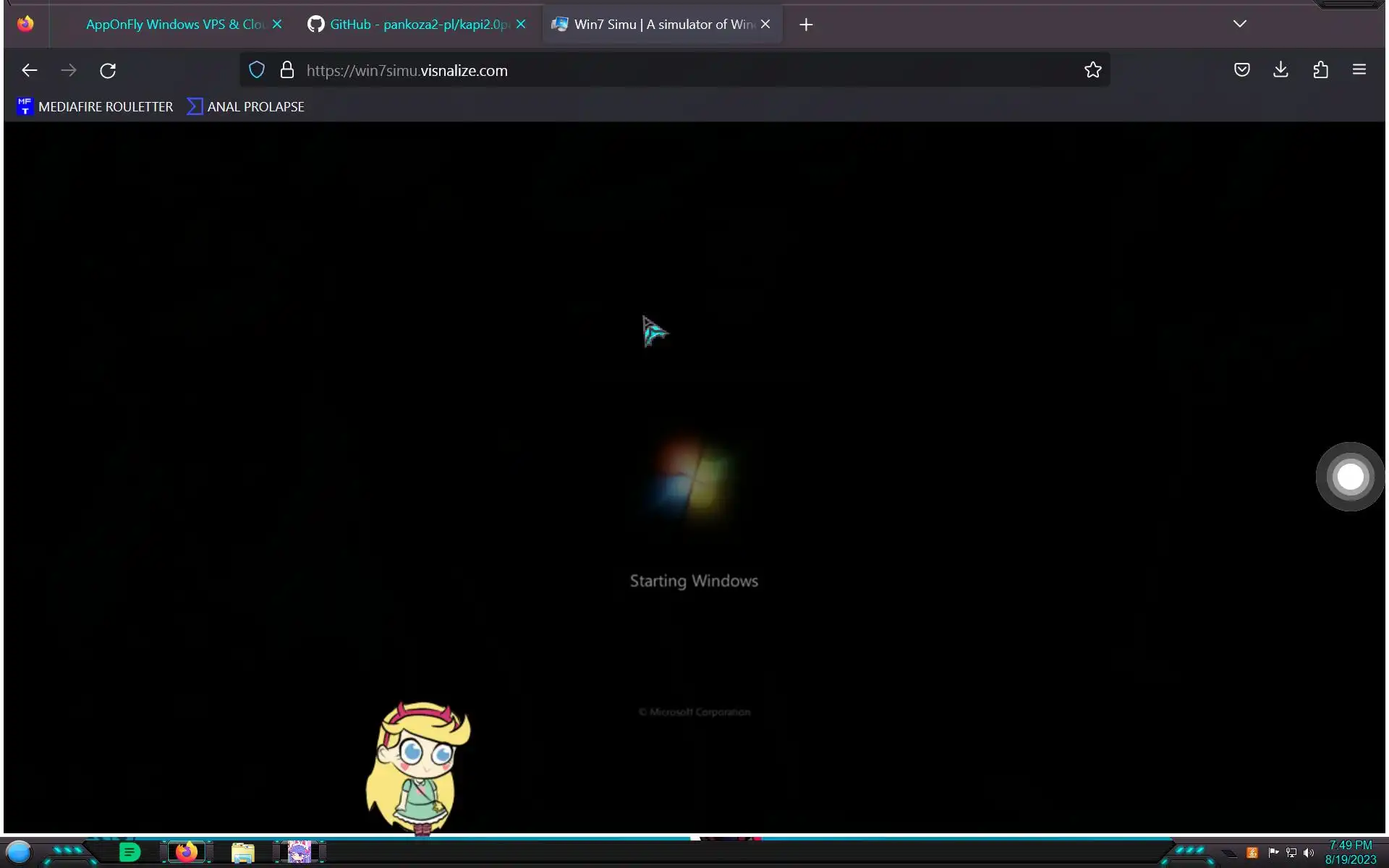Click the site padlock security icon

click(287, 70)
